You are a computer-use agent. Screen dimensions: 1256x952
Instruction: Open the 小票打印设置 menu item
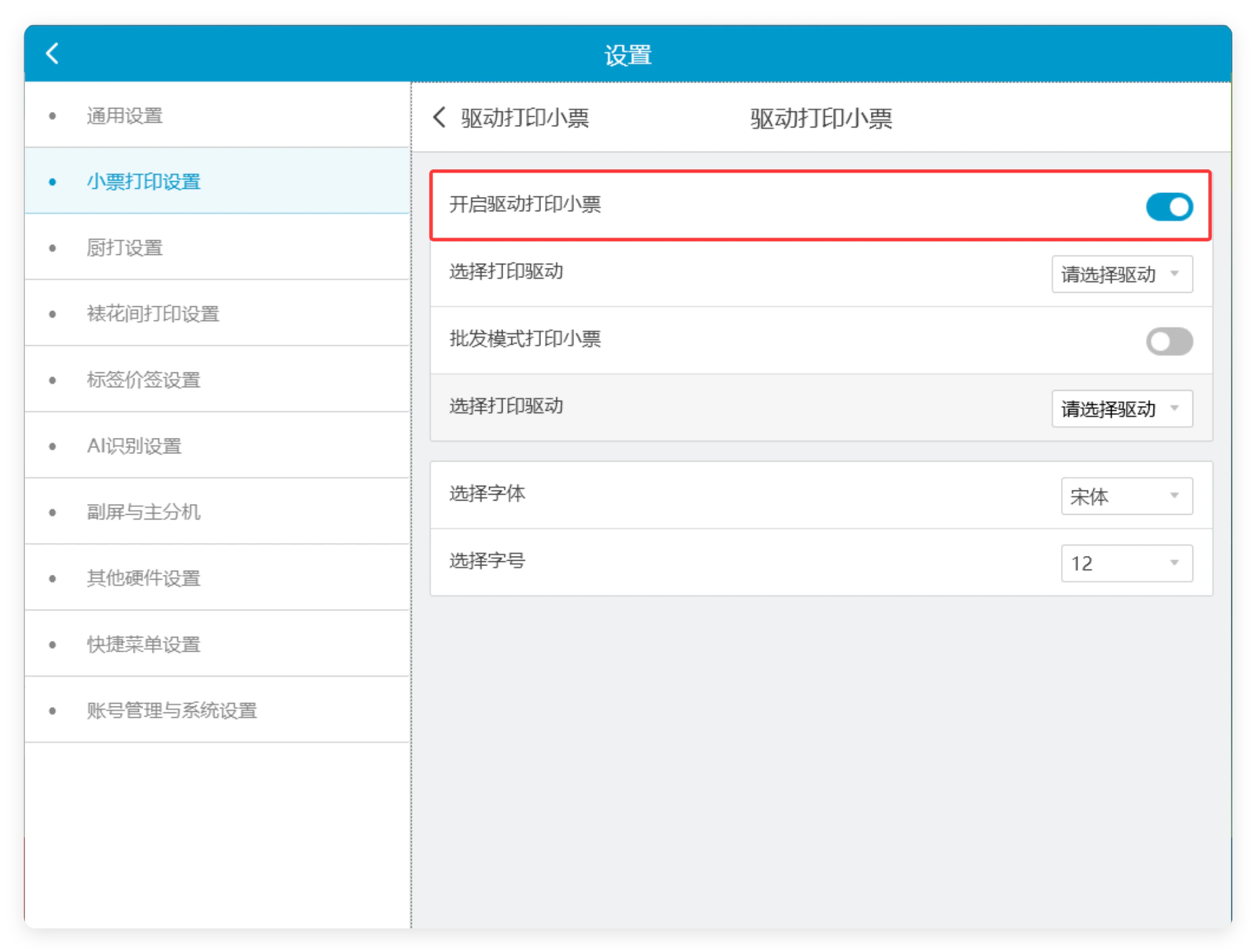tap(217, 181)
